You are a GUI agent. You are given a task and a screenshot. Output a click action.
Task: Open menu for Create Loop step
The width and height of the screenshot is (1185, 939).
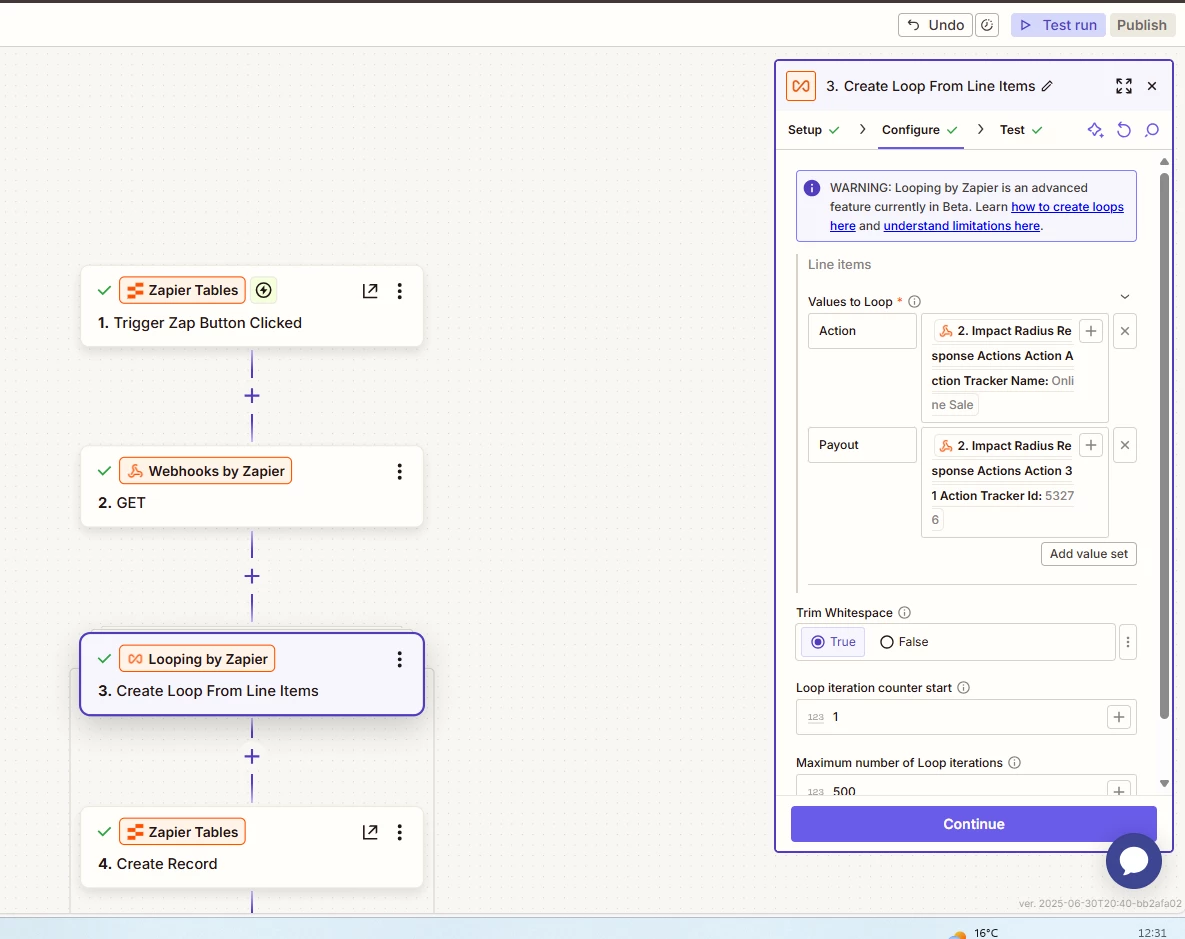pyautogui.click(x=400, y=659)
